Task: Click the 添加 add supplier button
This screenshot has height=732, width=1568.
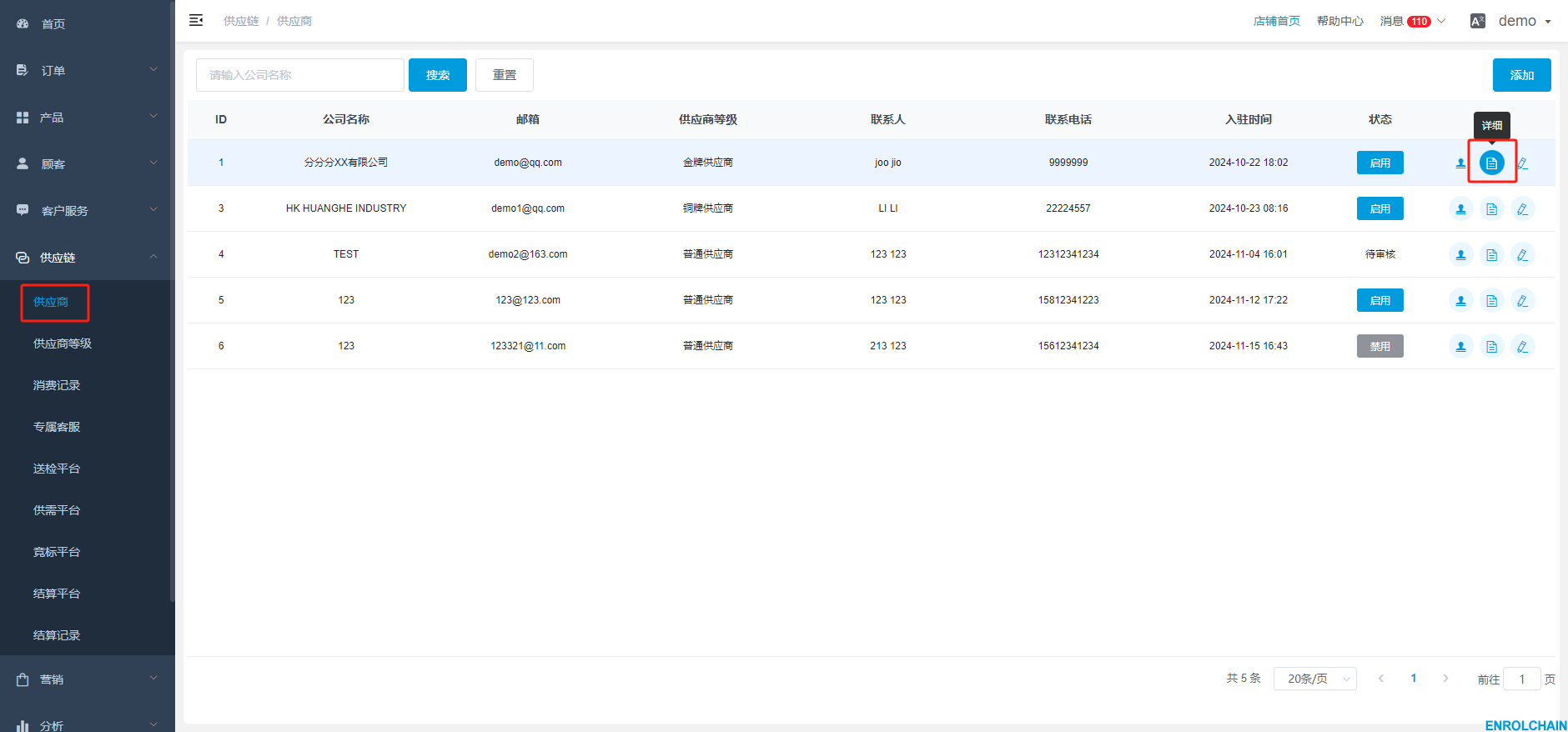Action: [x=1522, y=75]
